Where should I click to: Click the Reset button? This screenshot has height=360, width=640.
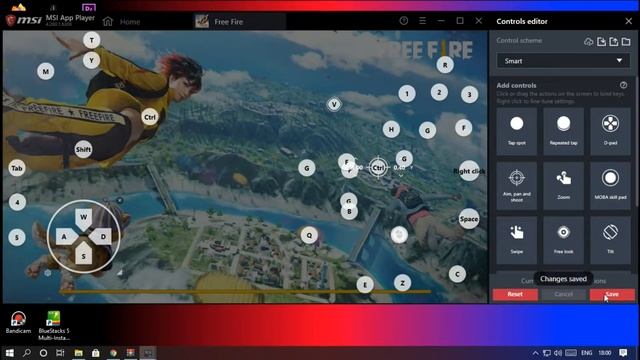point(515,294)
